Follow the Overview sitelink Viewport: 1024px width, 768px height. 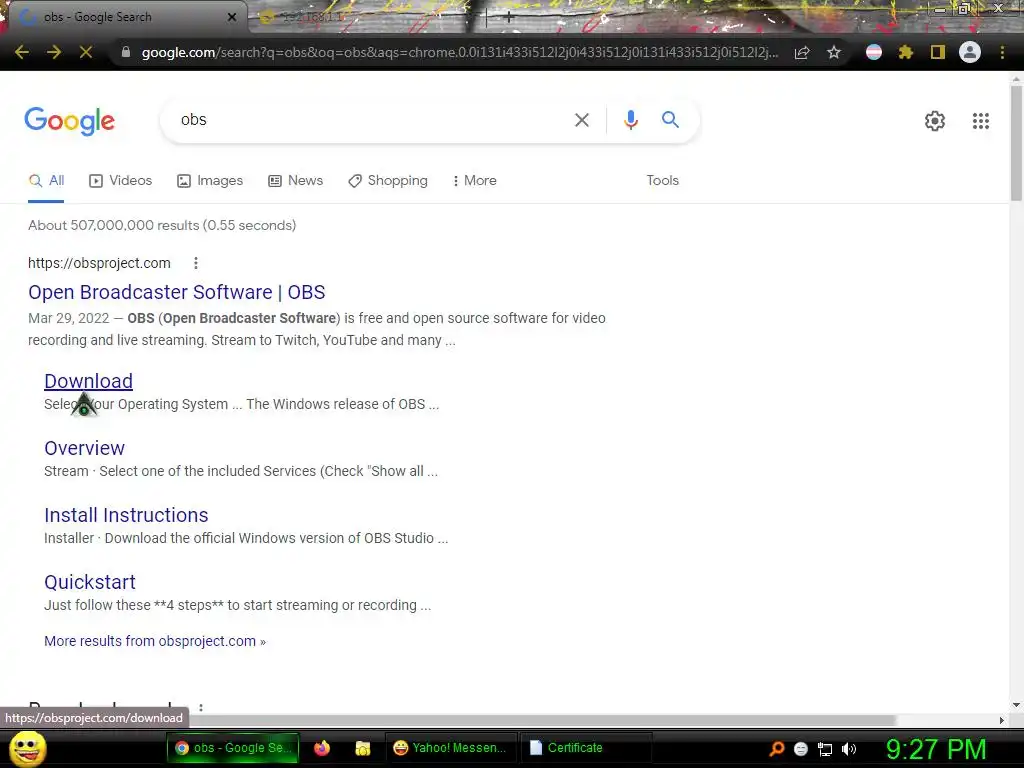[x=84, y=448]
